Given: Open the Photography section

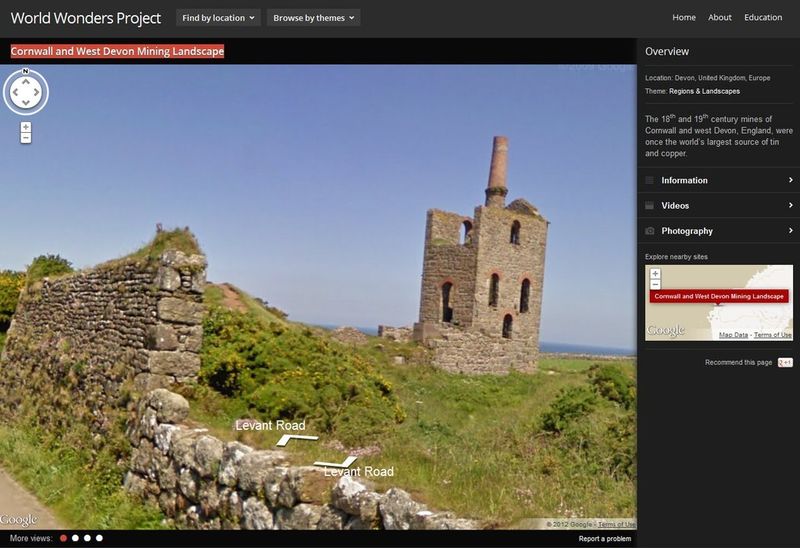Looking at the screenshot, I should tap(719, 231).
